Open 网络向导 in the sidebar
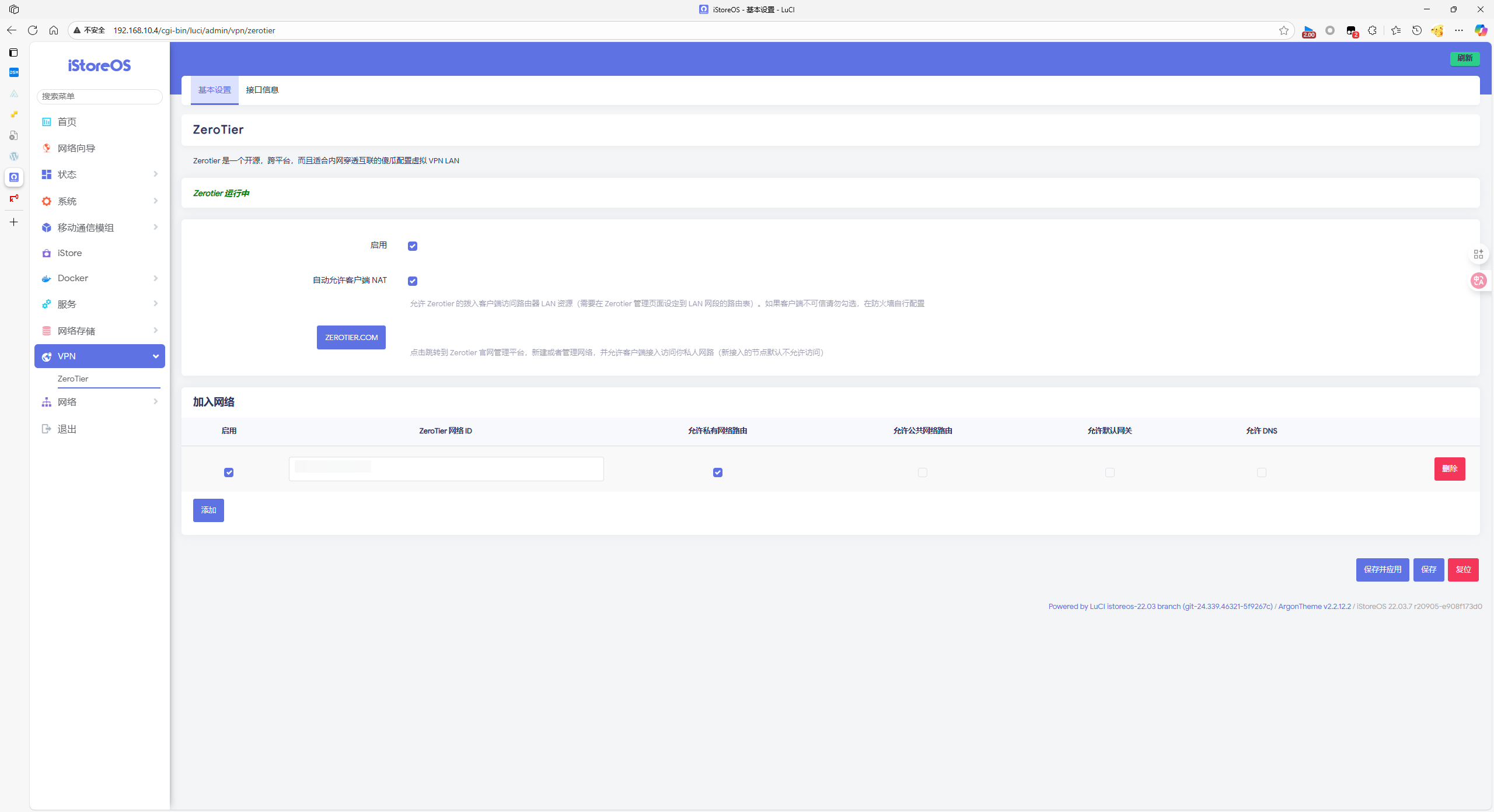The image size is (1494, 812). pyautogui.click(x=100, y=148)
